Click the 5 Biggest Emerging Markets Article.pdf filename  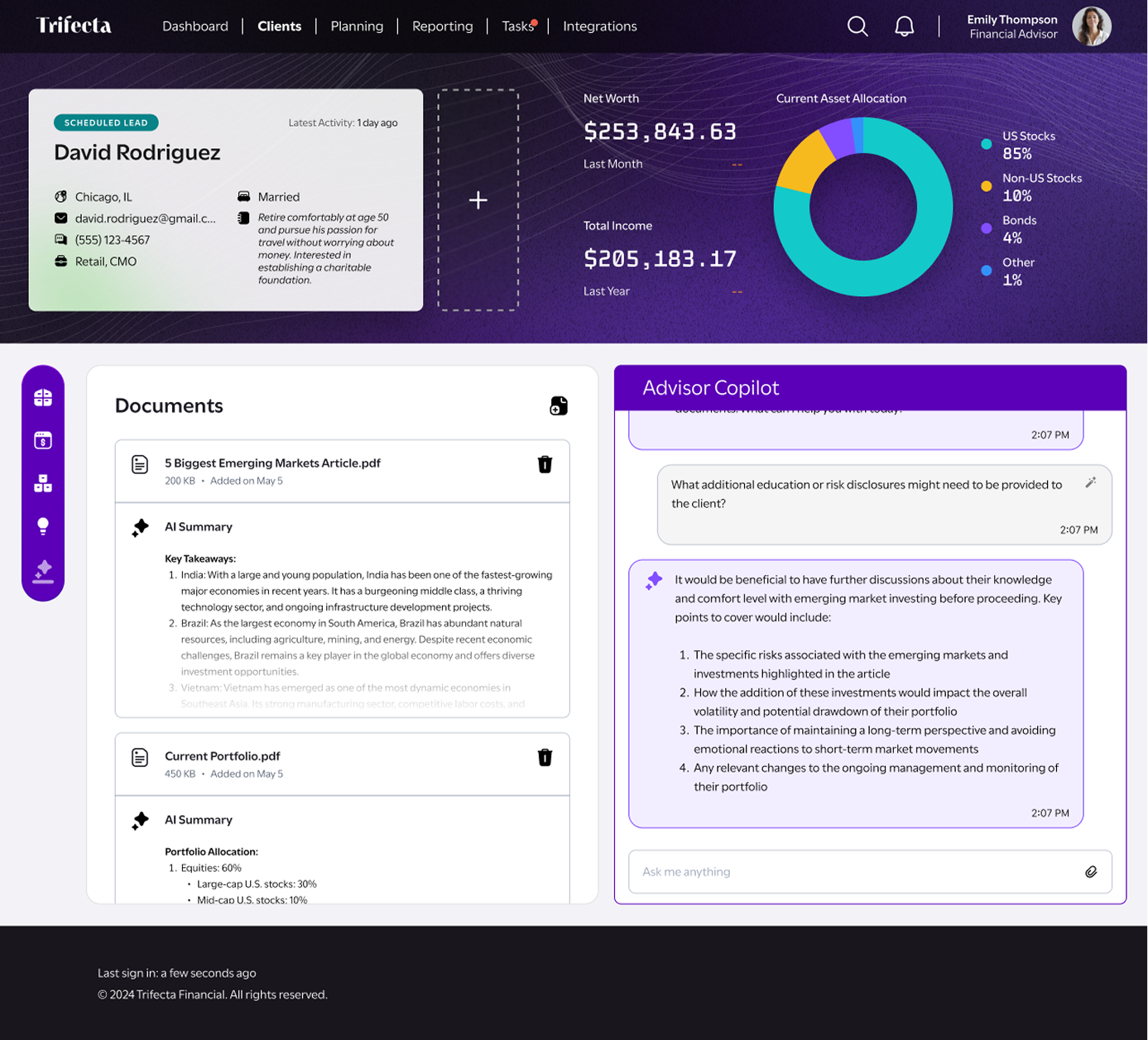coord(272,463)
